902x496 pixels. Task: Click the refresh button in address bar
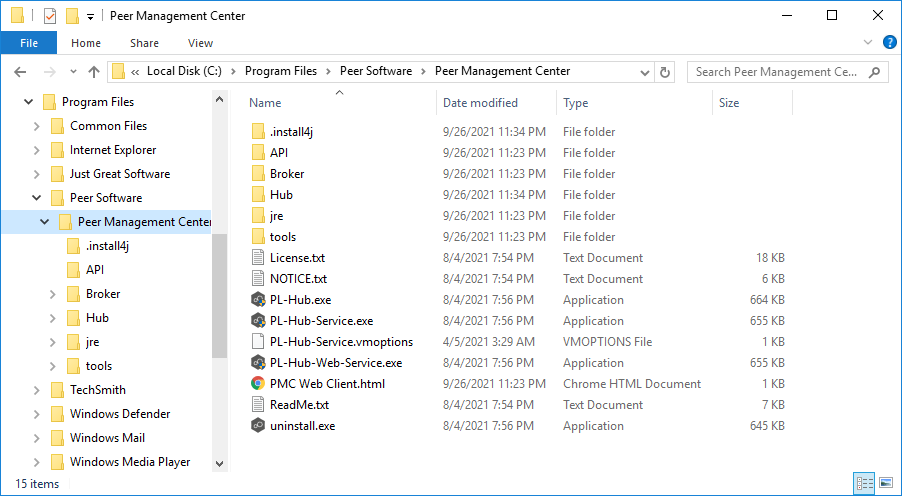666,72
